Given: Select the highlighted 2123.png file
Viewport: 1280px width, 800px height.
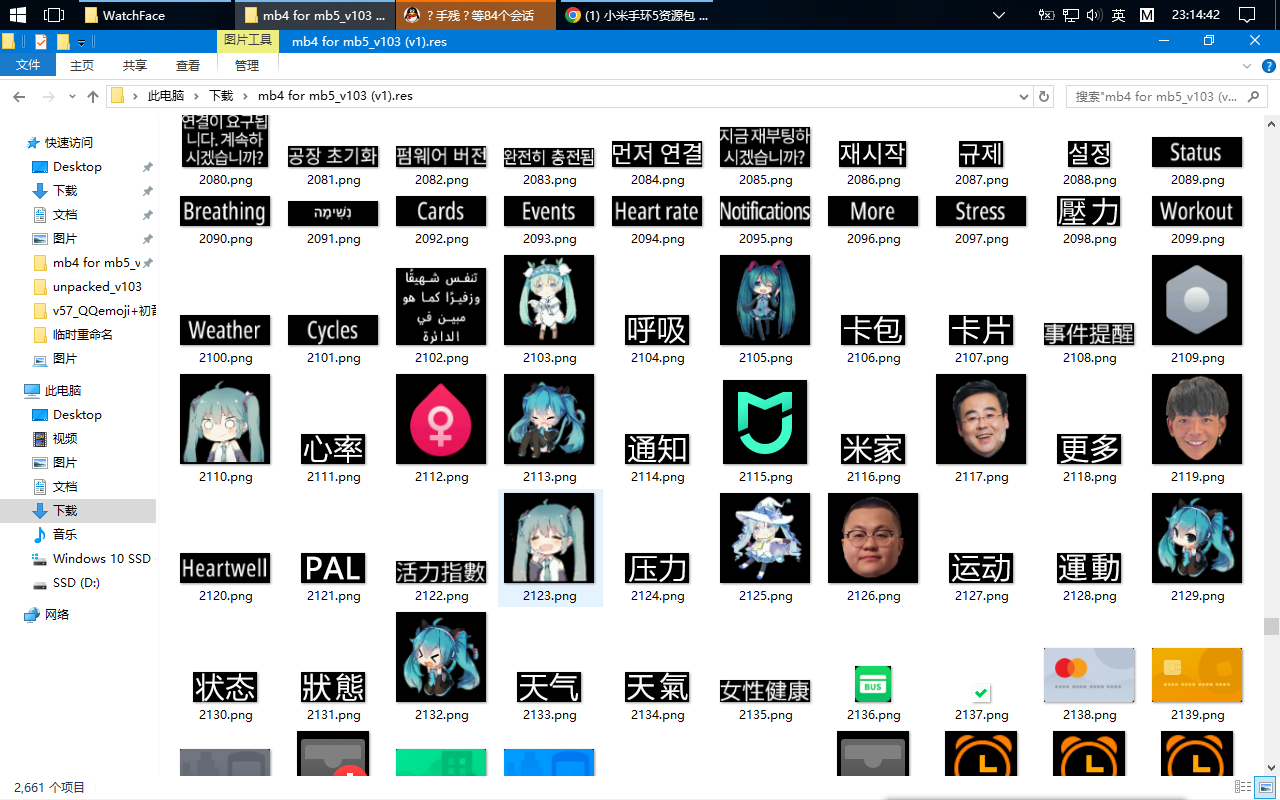Looking at the screenshot, I should click(x=549, y=548).
